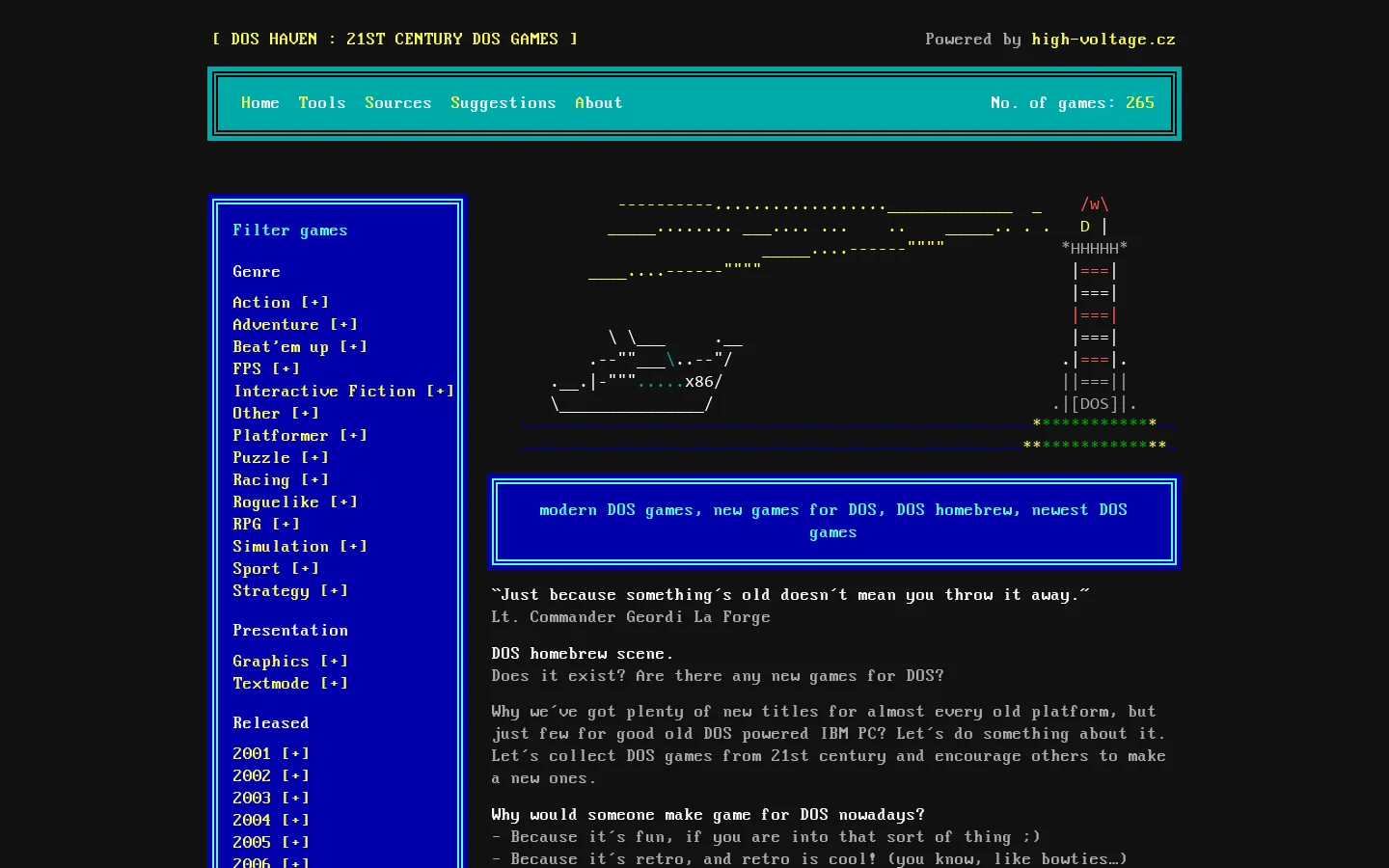Expand the Beat'em up genre filter
This screenshot has height=868, width=1389.
pos(299,347)
